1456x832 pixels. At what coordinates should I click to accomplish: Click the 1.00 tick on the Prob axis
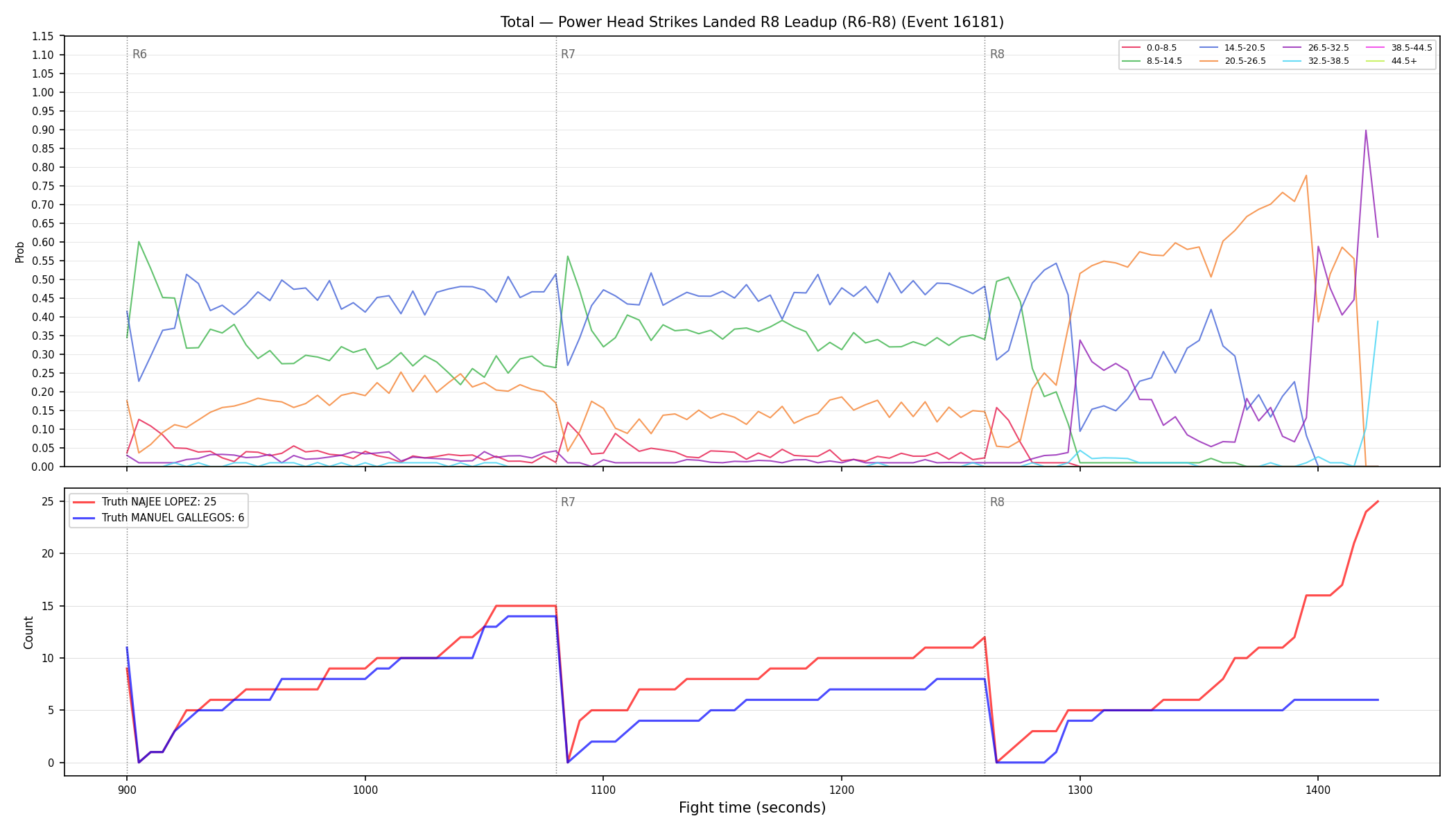pyautogui.click(x=43, y=92)
